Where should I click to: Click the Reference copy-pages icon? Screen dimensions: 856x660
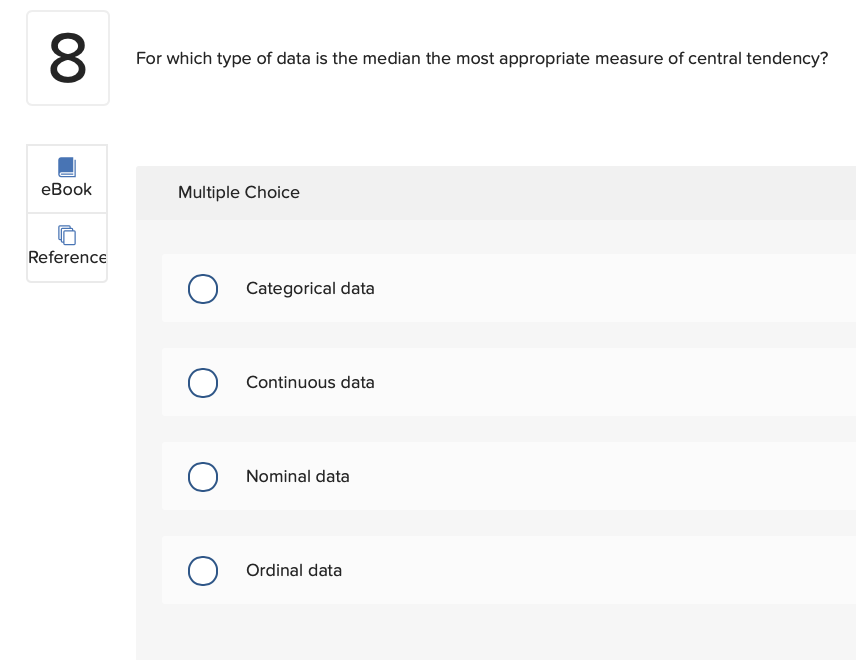[x=66, y=235]
